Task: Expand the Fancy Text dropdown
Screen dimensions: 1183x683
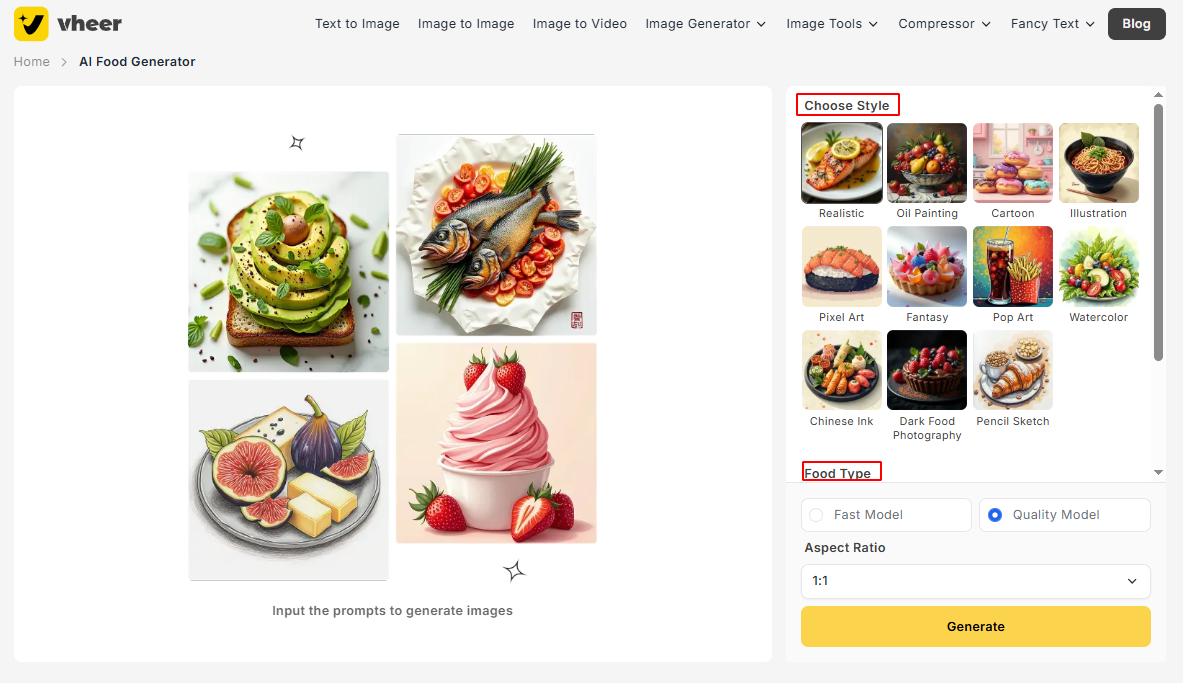Action: pyautogui.click(x=1052, y=24)
